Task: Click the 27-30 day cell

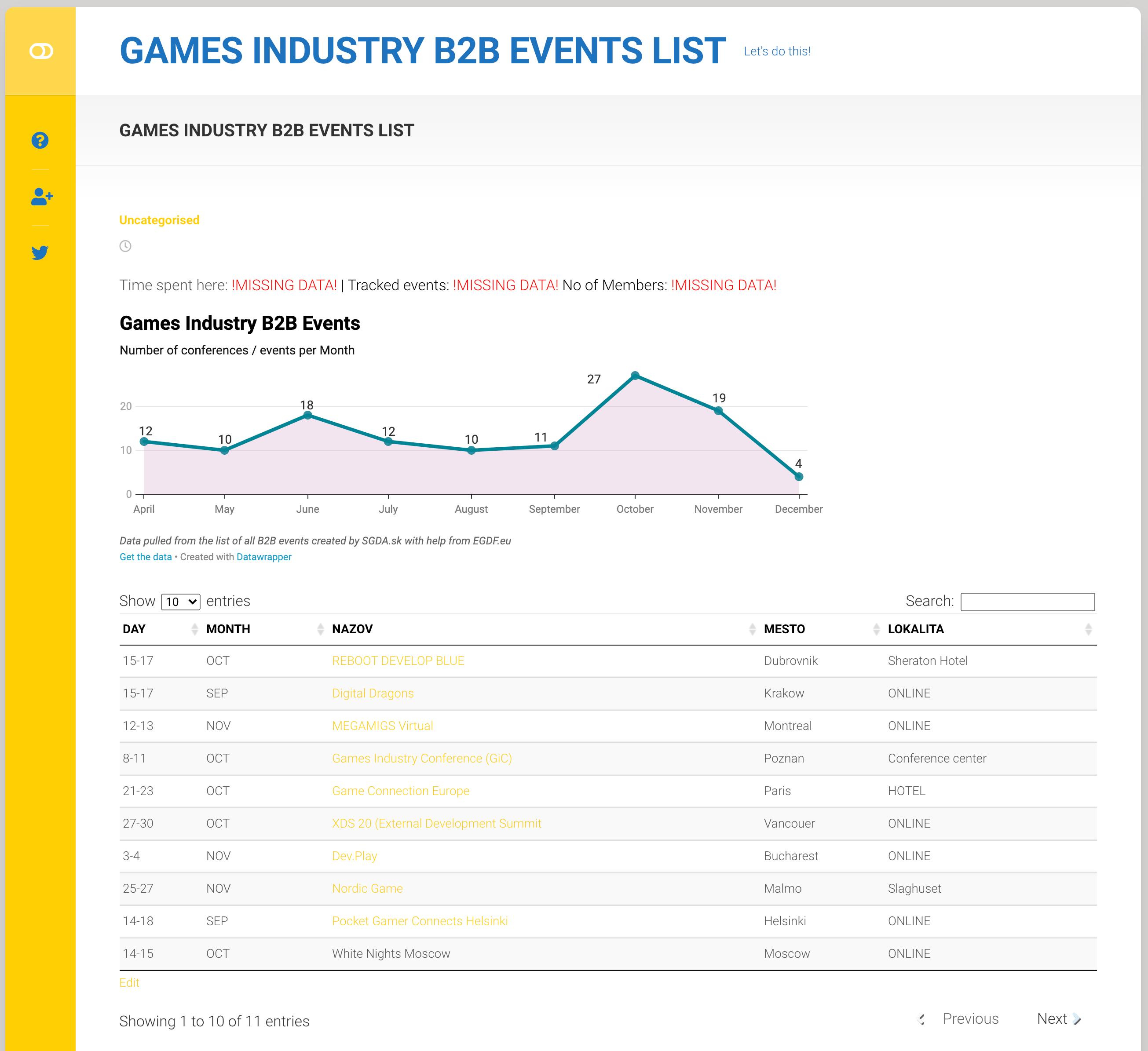Action: click(x=138, y=823)
